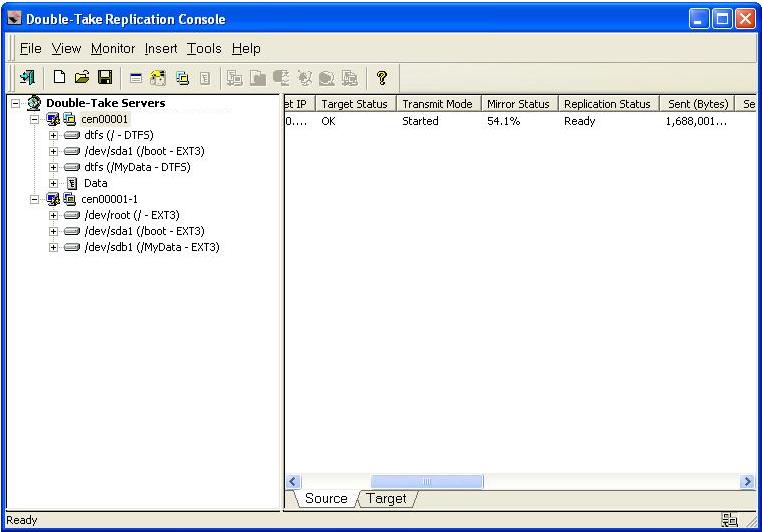The width and height of the screenshot is (762, 532).
Task: Click the Double-Take Servers root globe icon
Action: coord(34,103)
